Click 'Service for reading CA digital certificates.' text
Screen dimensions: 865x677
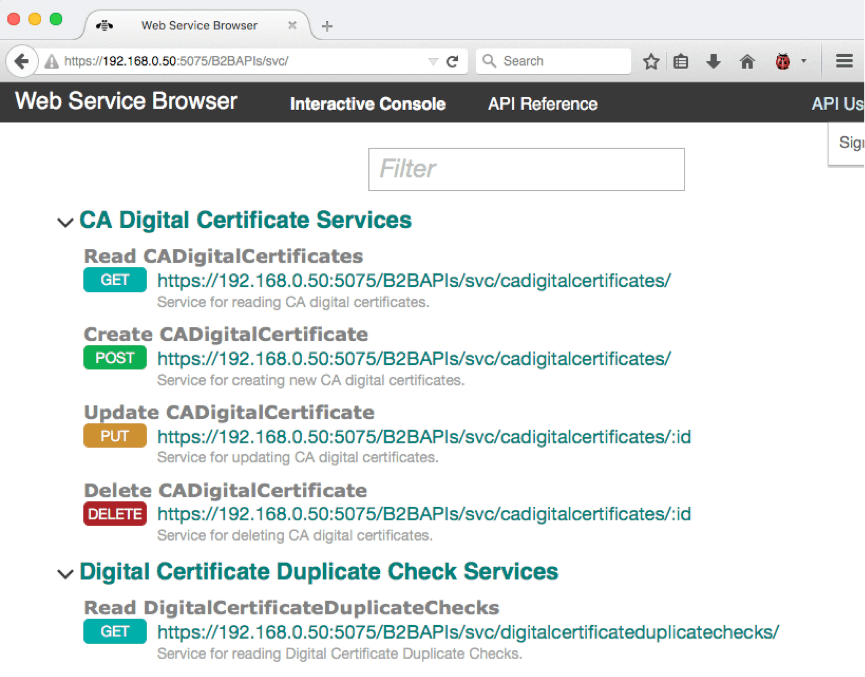coord(293,302)
